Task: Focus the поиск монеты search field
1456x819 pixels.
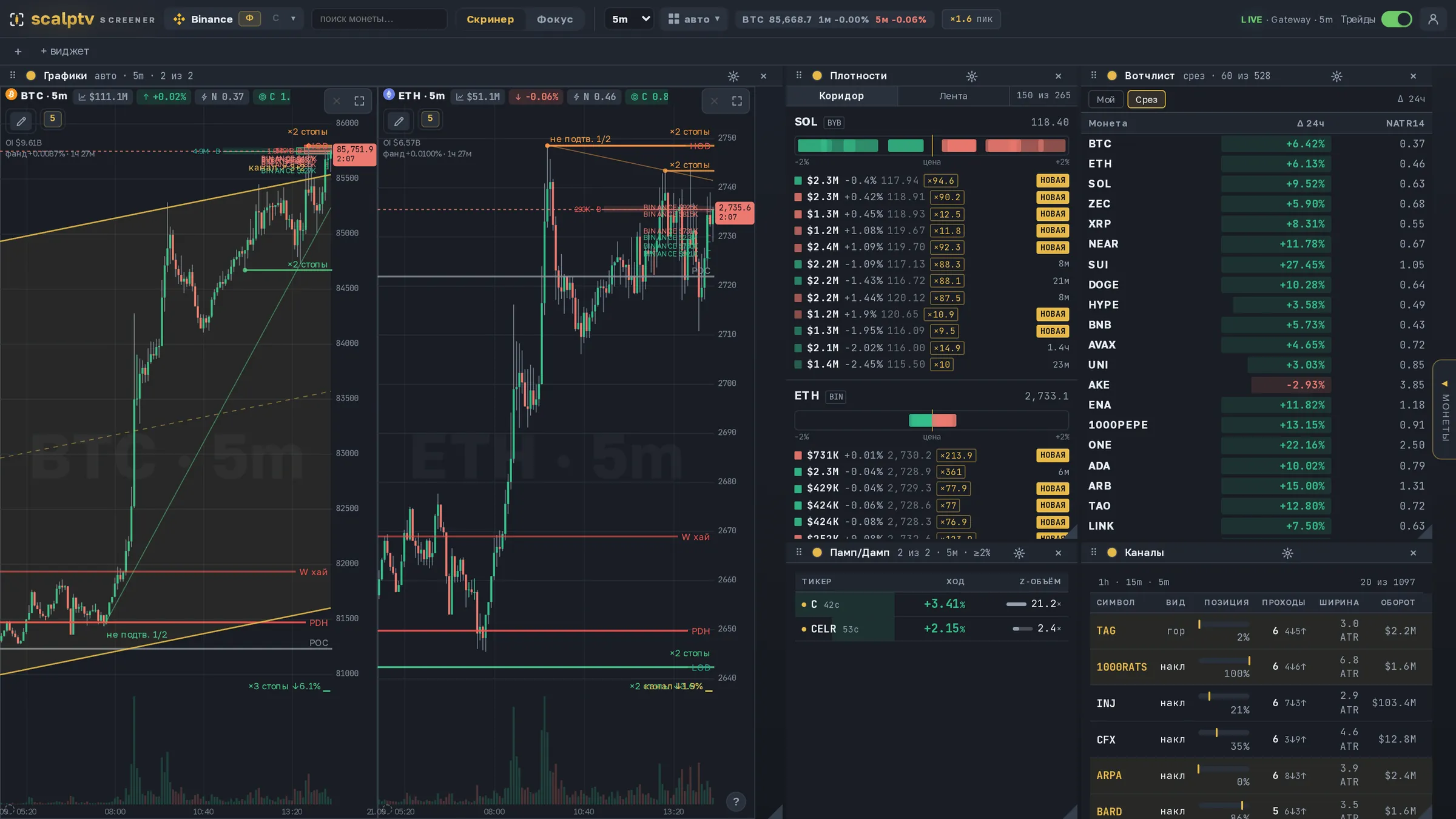Action: pyautogui.click(x=379, y=19)
